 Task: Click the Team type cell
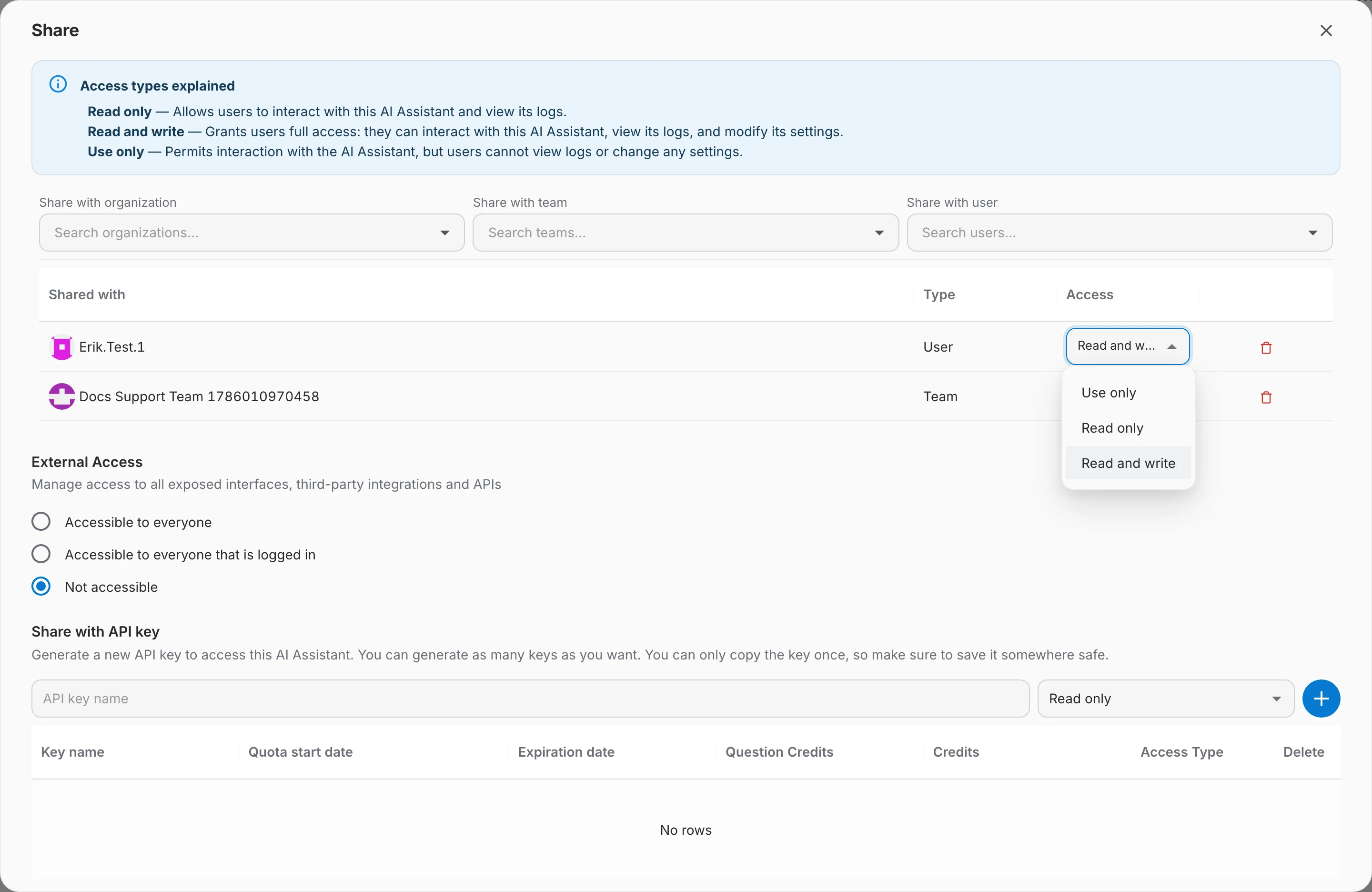(x=940, y=397)
